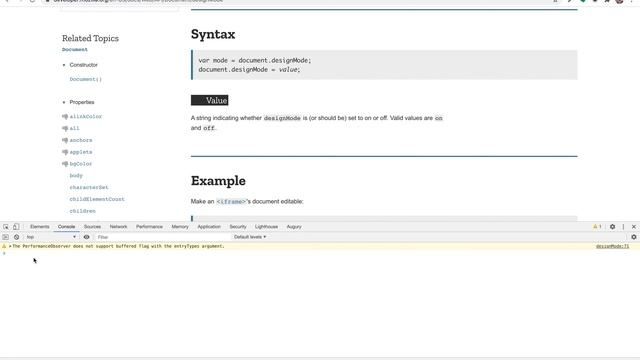Open the bgColor property link

pyautogui.click(x=81, y=164)
